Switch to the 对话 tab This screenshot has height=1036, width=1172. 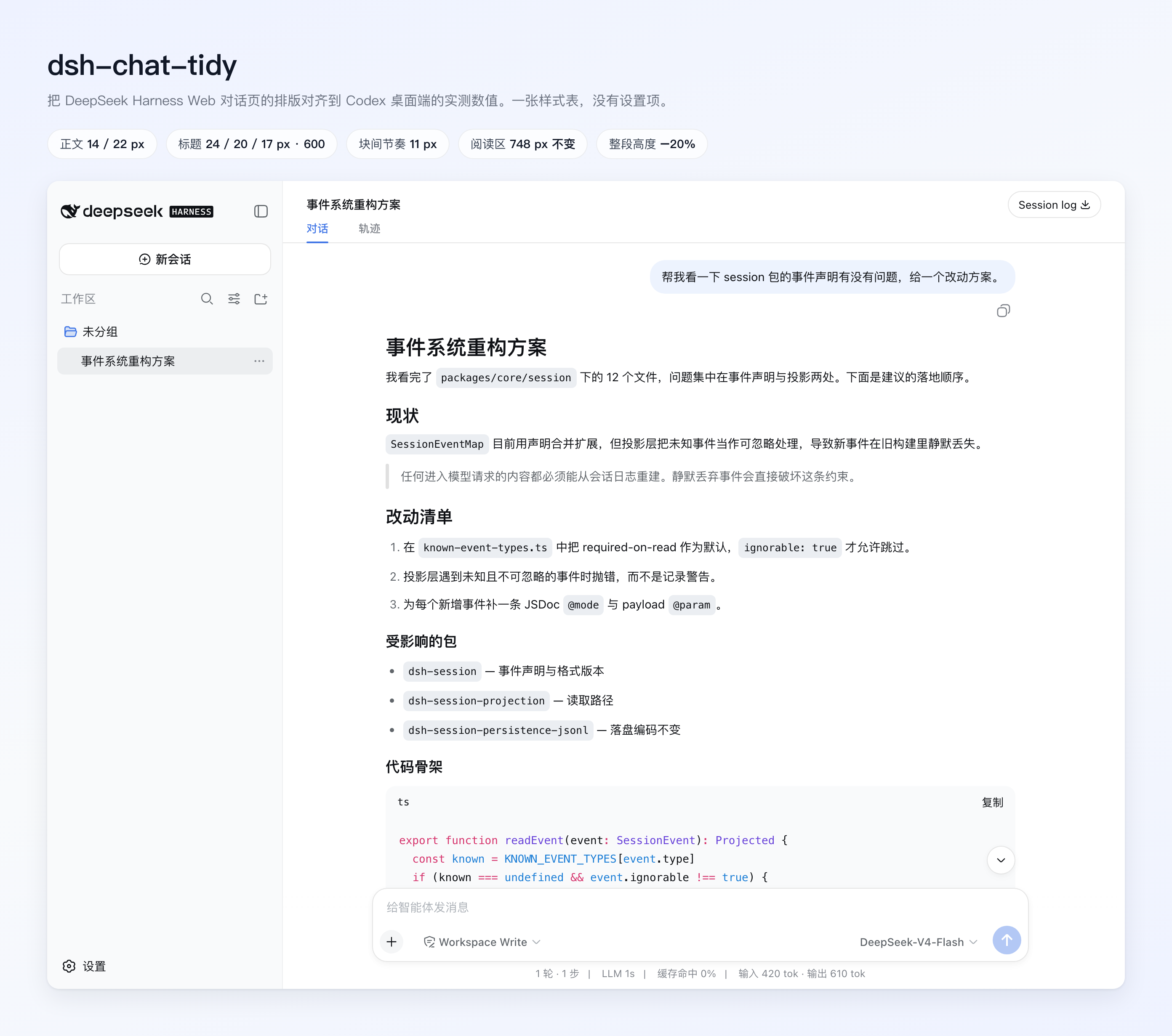[x=317, y=228]
